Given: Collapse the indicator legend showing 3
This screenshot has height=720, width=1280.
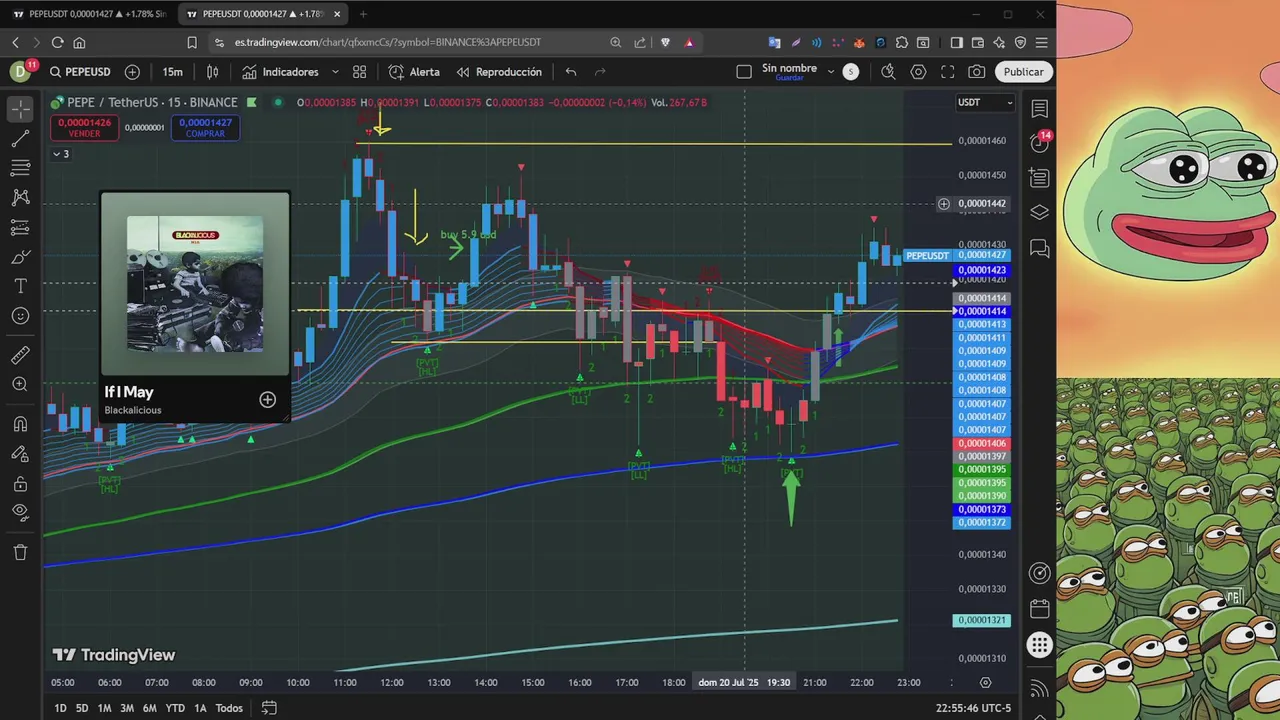Looking at the screenshot, I should [x=60, y=154].
